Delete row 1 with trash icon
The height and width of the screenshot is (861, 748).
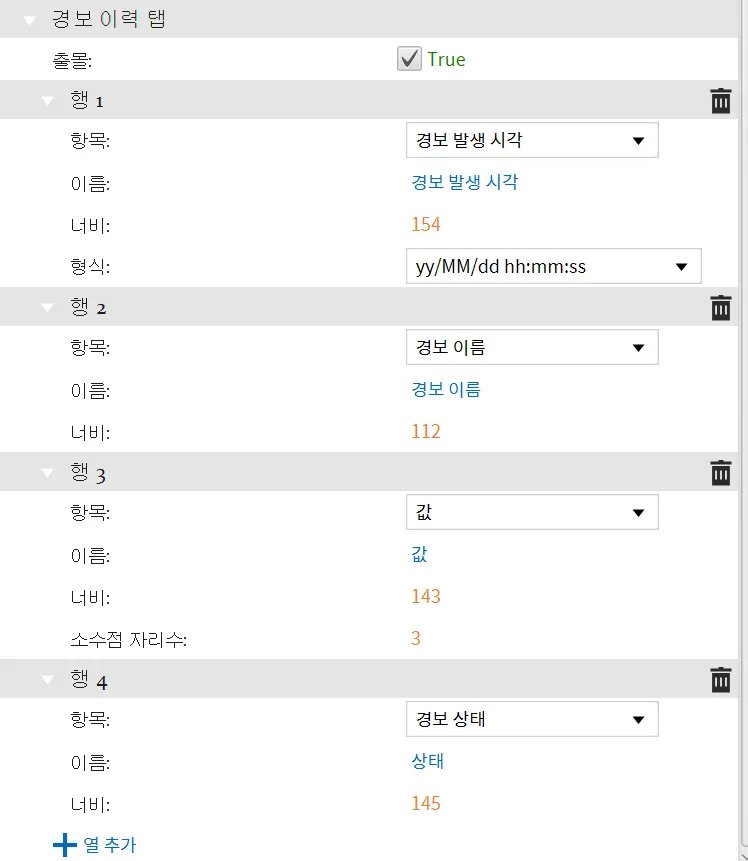click(x=720, y=101)
